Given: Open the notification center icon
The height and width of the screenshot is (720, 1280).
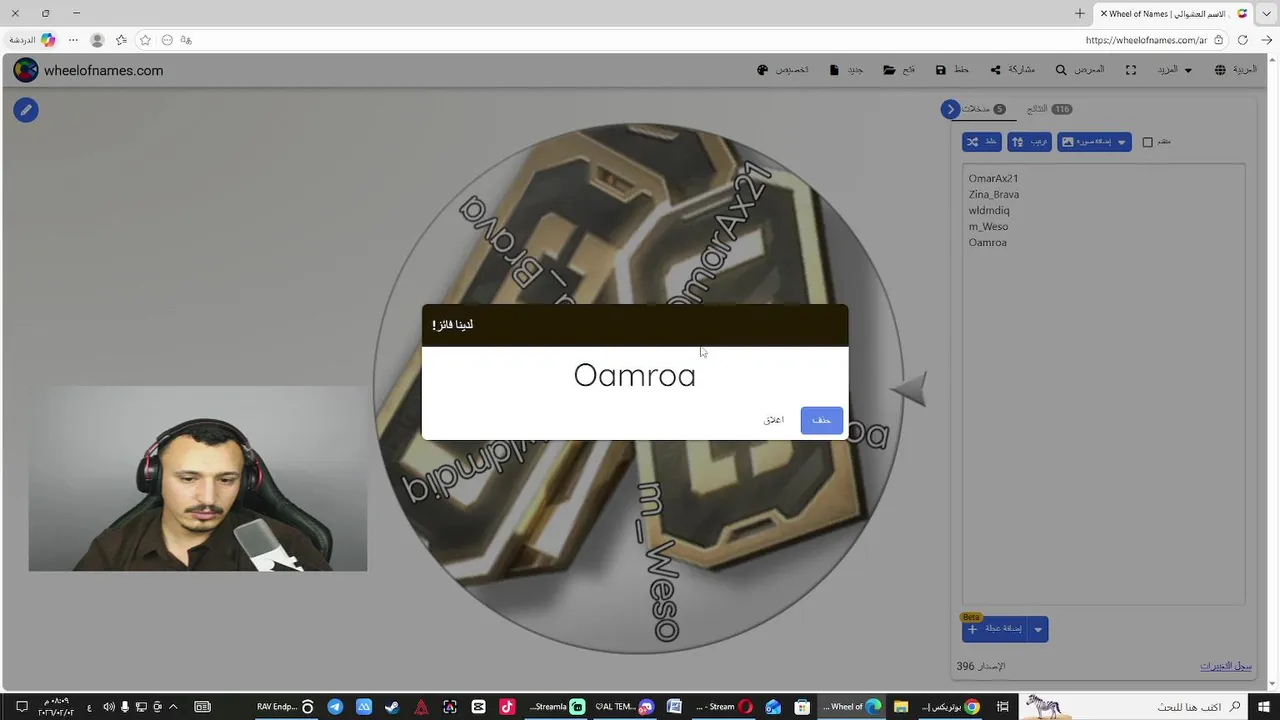Looking at the screenshot, I should pos(21,707).
